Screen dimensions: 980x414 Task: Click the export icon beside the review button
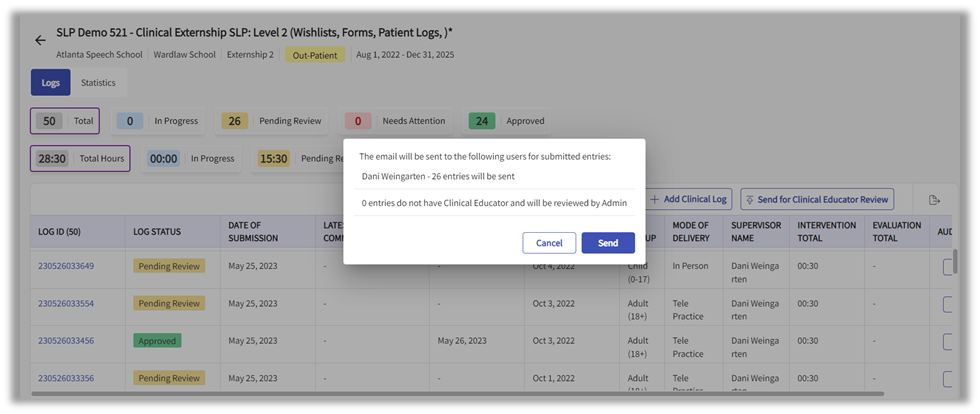click(x=934, y=200)
